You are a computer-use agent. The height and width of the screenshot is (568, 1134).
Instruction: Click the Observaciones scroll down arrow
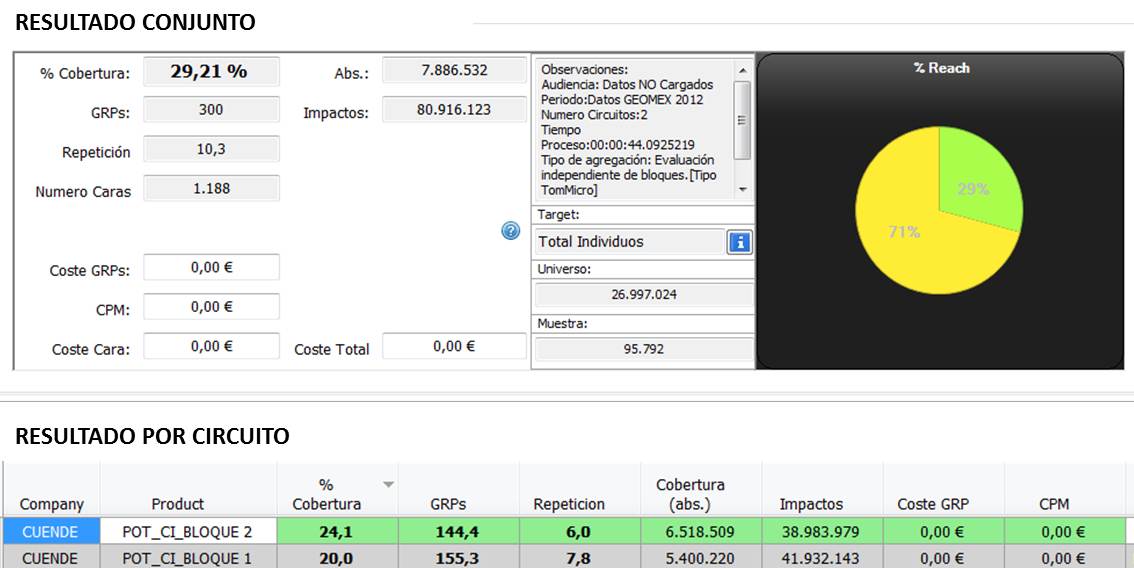click(742, 189)
